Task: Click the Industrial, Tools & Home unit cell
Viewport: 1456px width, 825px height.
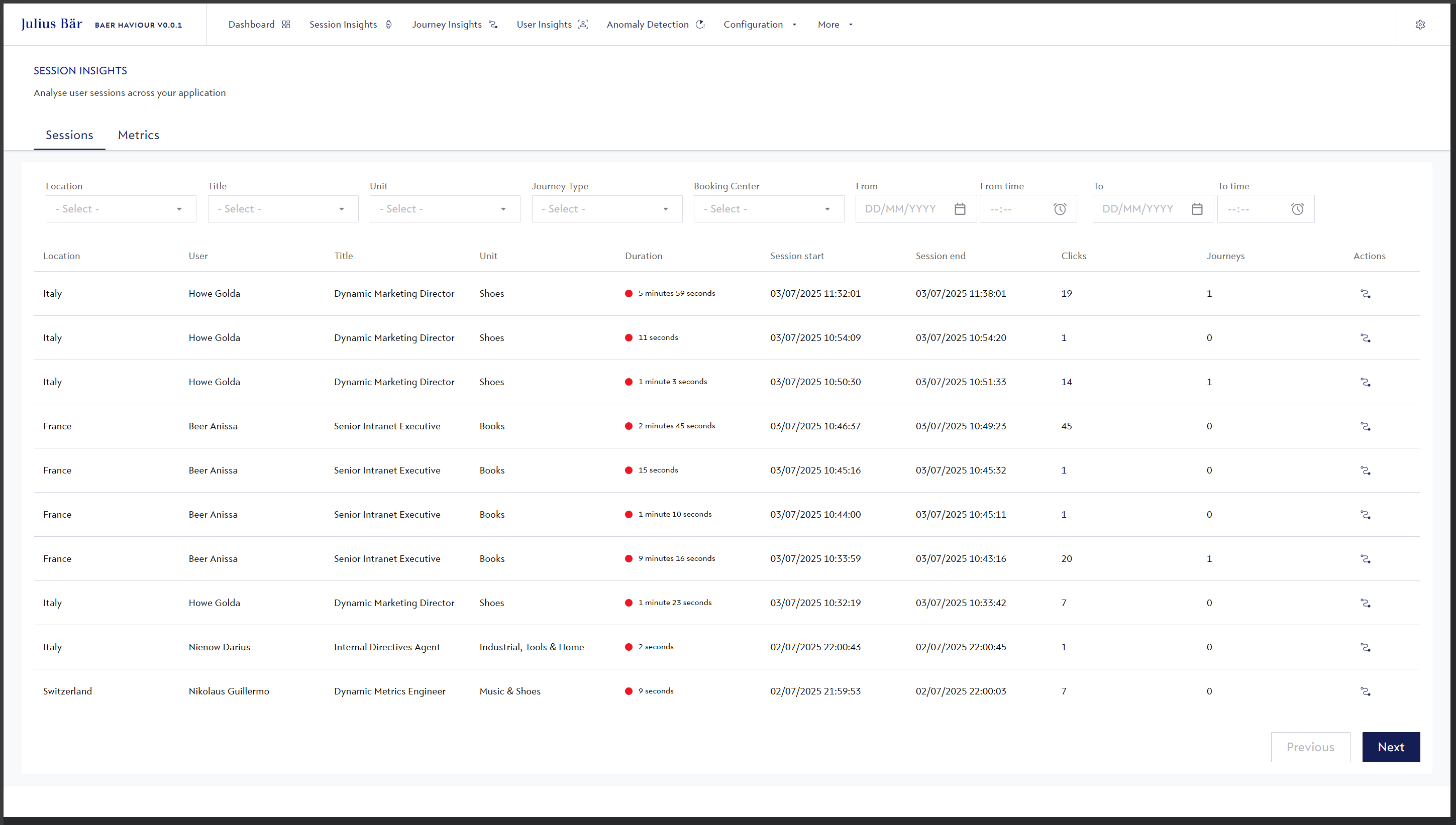Action: click(x=532, y=647)
